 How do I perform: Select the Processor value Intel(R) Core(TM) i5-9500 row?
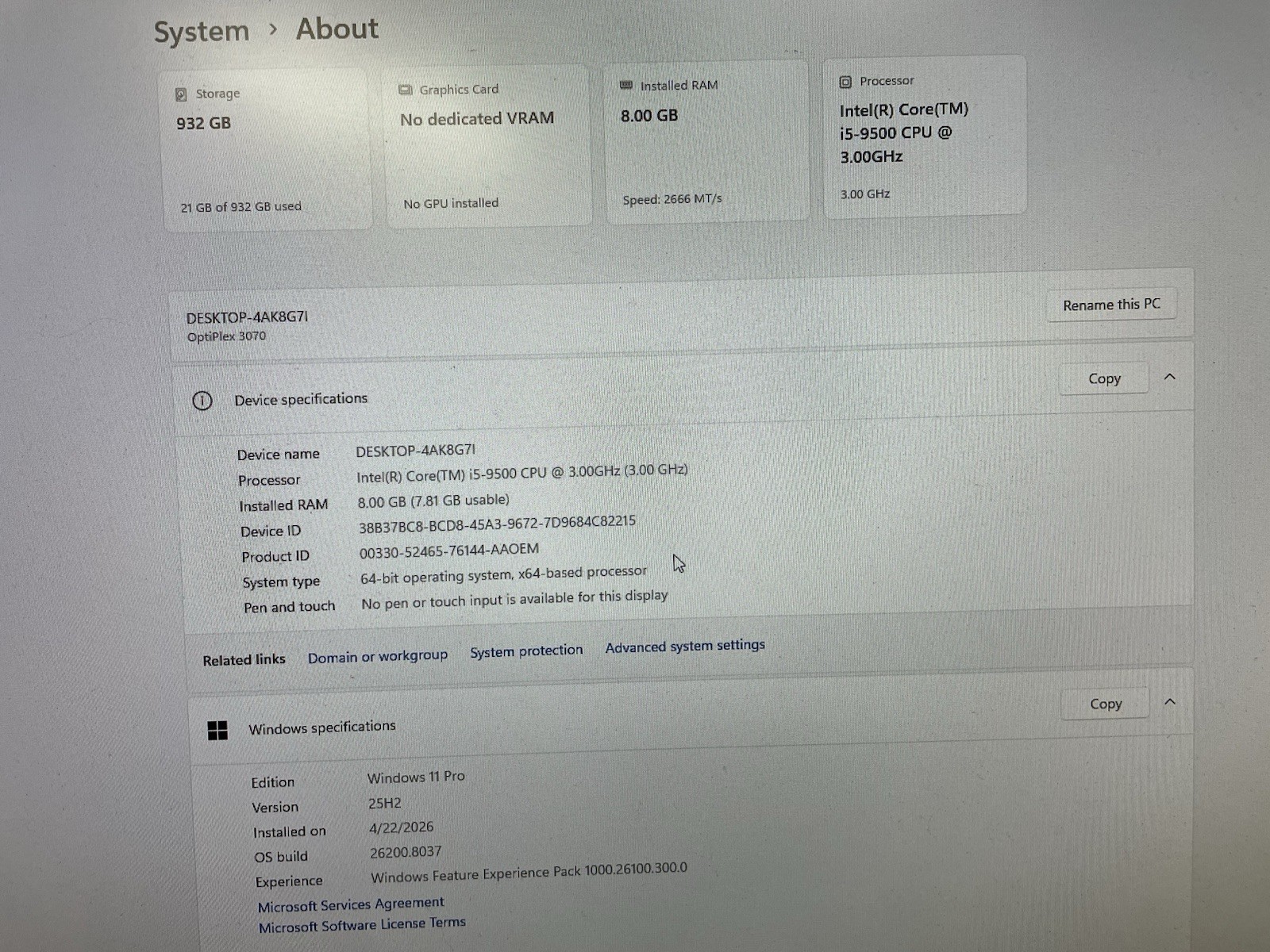tap(522, 474)
